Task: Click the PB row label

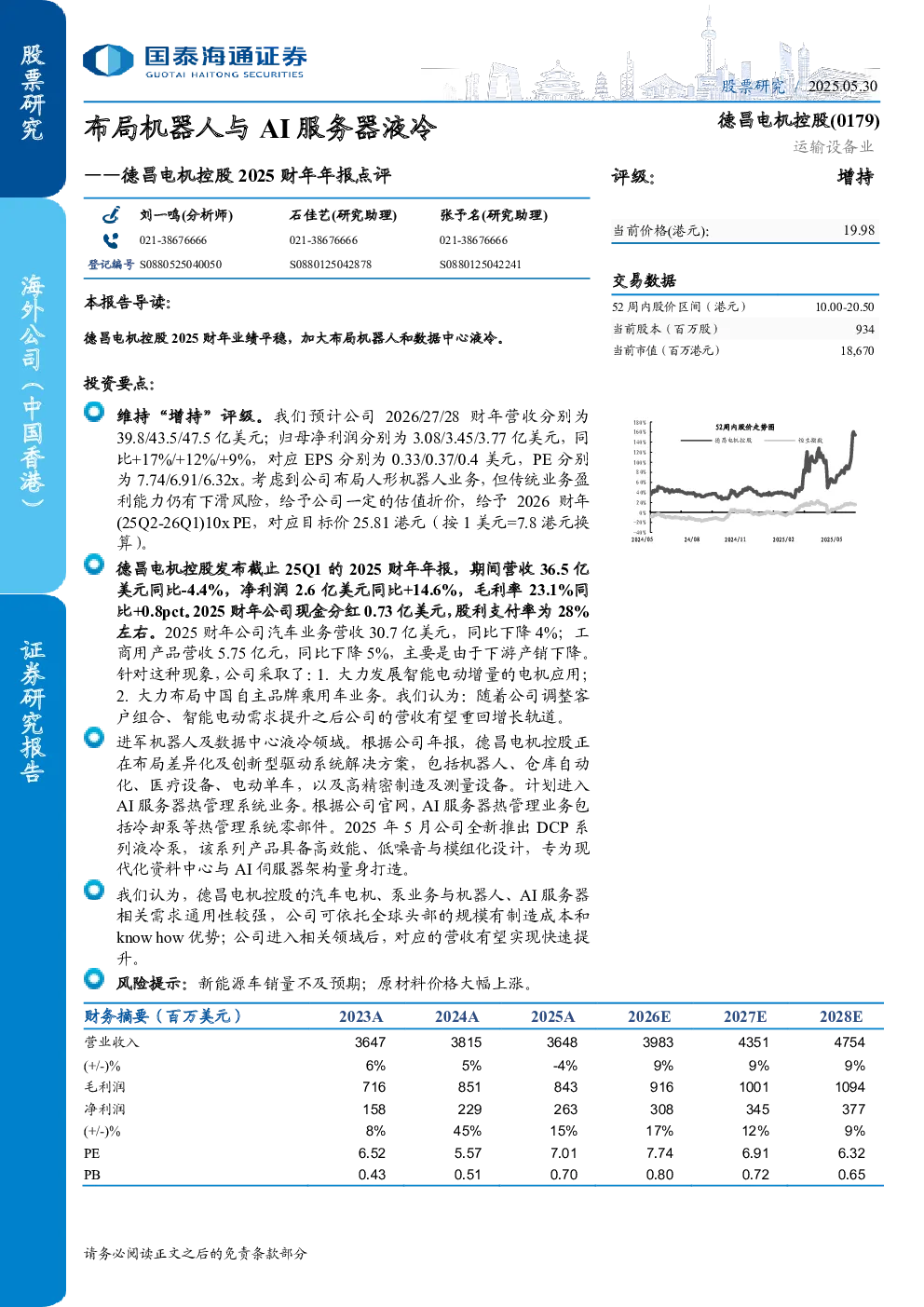Action: [x=91, y=1175]
